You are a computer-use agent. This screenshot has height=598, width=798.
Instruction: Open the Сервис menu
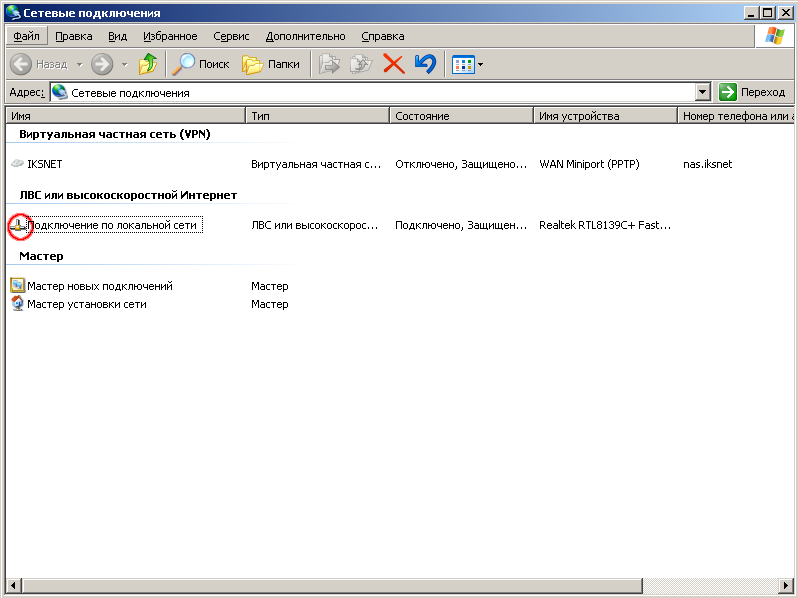(231, 36)
